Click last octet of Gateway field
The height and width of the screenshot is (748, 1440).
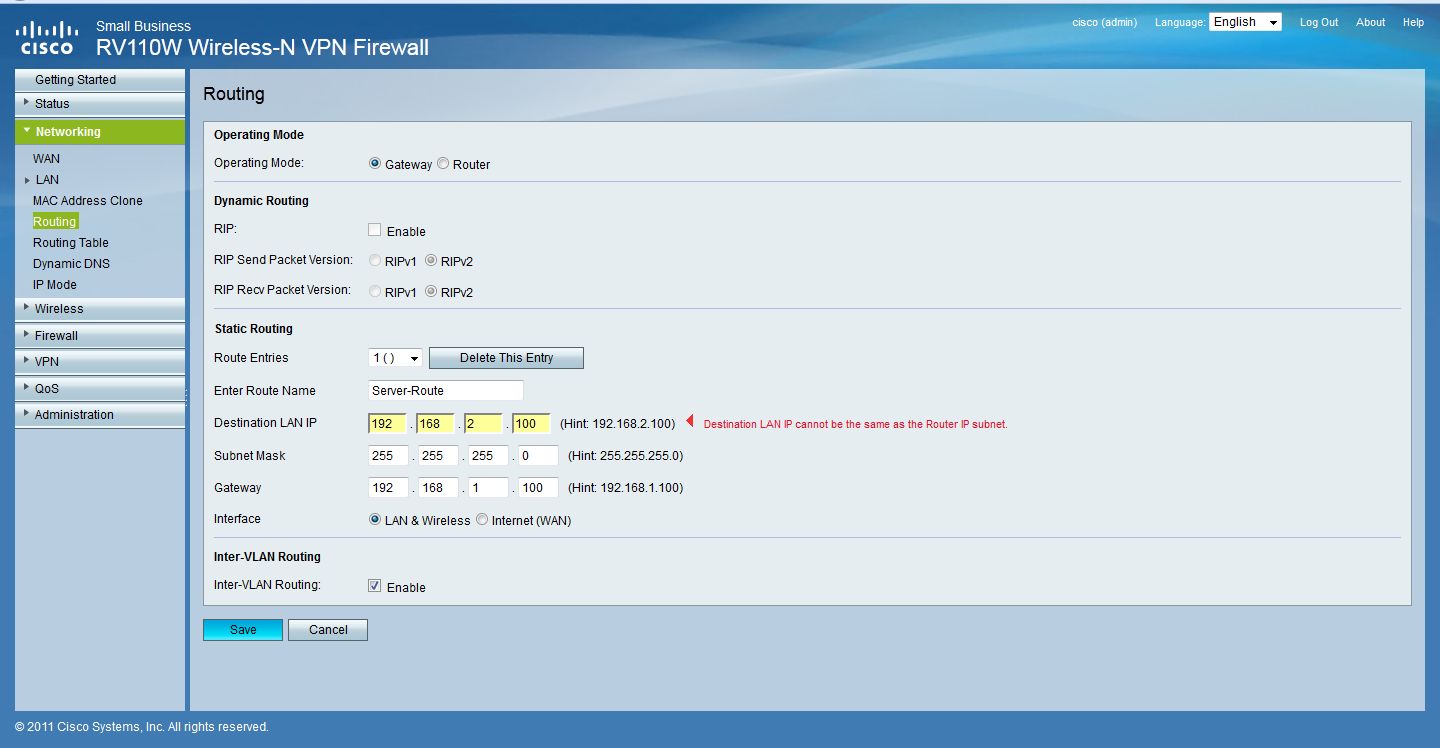(x=538, y=487)
